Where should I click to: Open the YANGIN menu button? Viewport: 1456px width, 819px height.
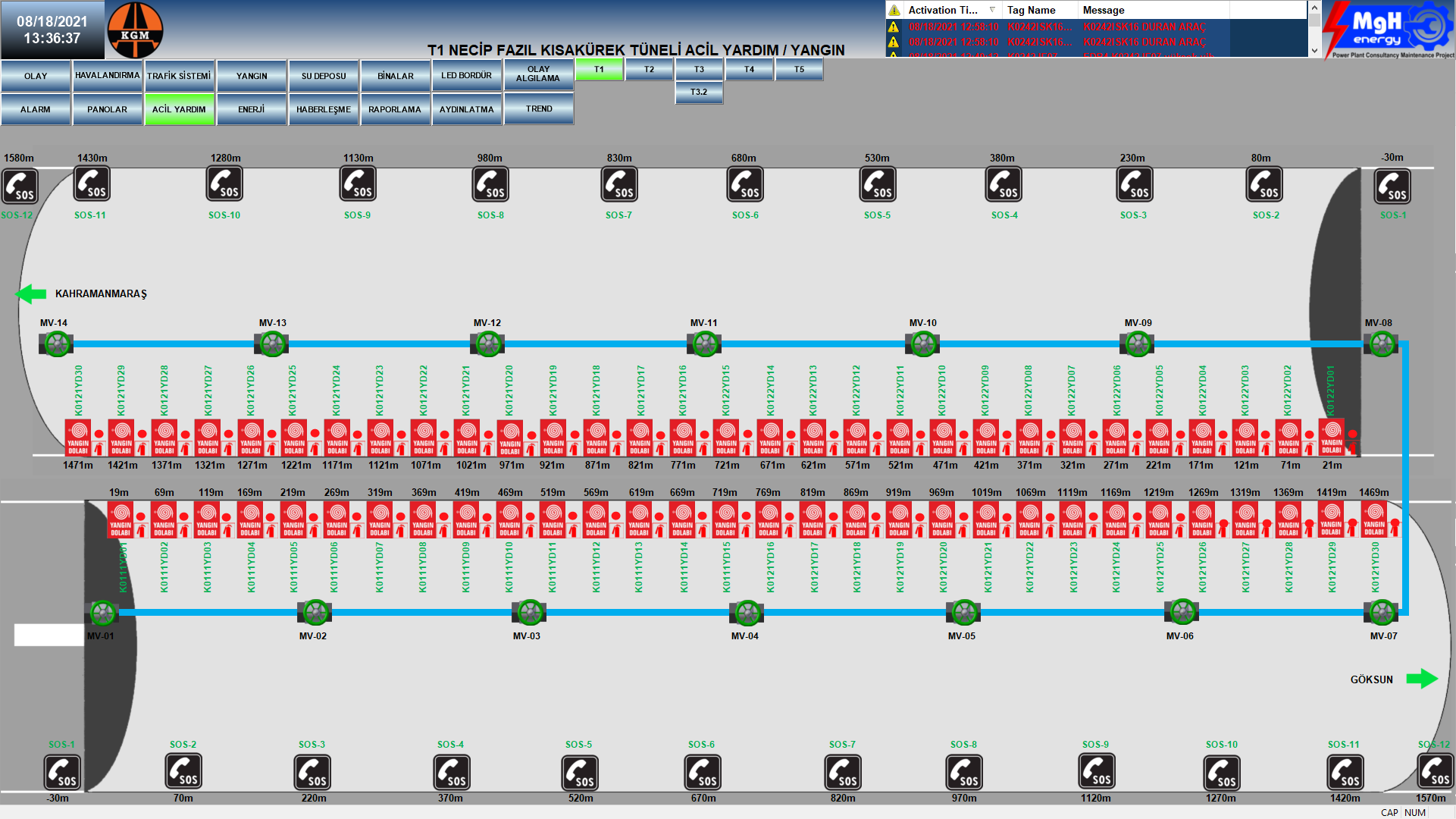click(252, 76)
